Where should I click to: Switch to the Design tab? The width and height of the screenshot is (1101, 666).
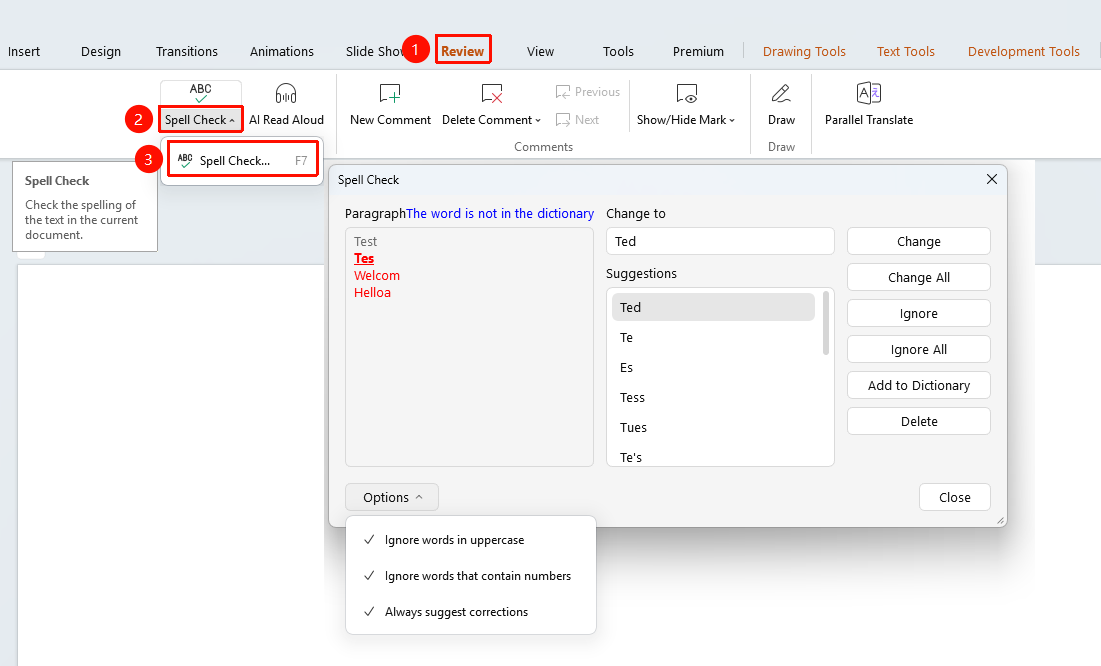(x=101, y=51)
